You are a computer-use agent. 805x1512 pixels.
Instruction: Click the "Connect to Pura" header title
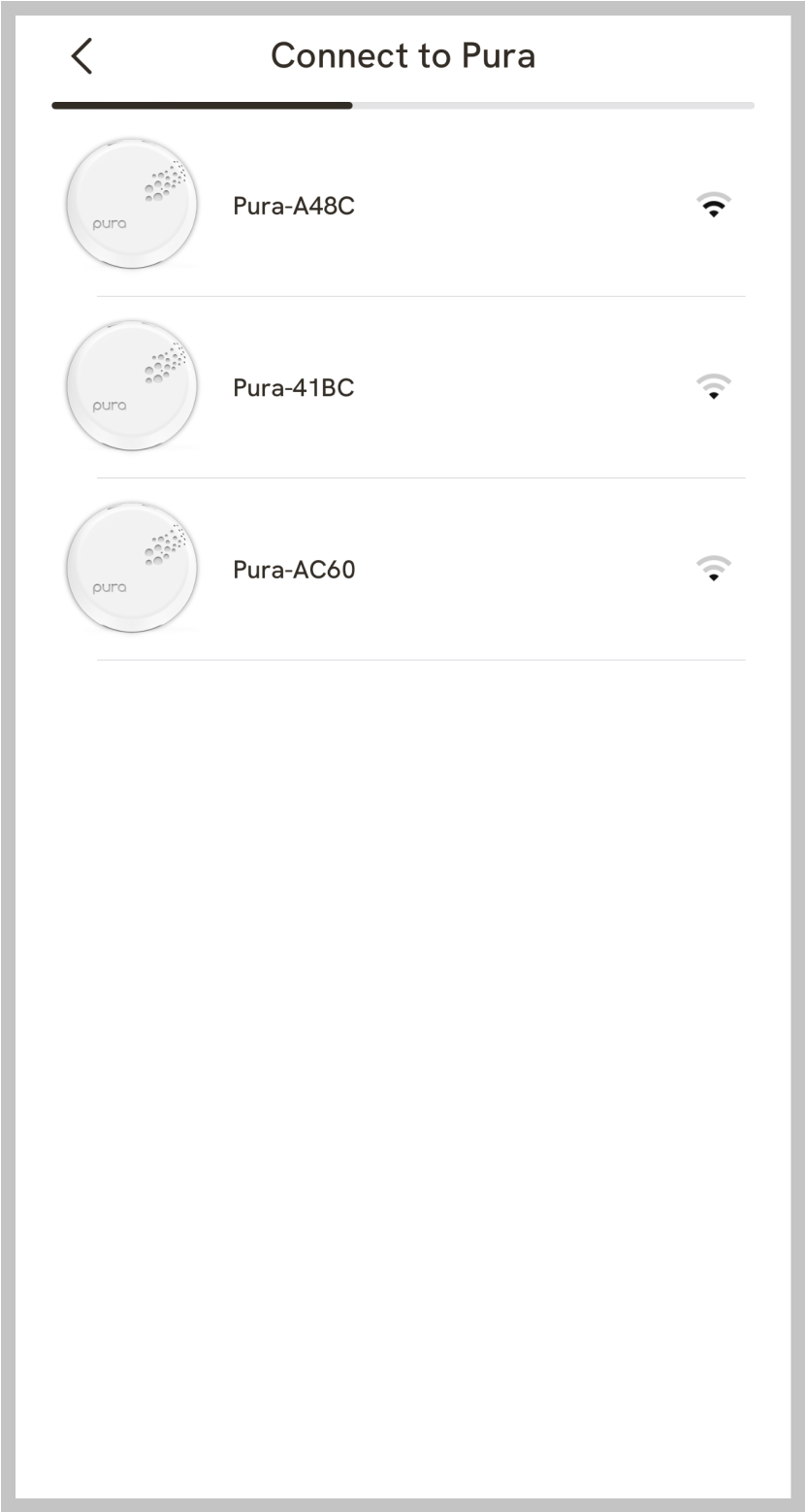[402, 56]
